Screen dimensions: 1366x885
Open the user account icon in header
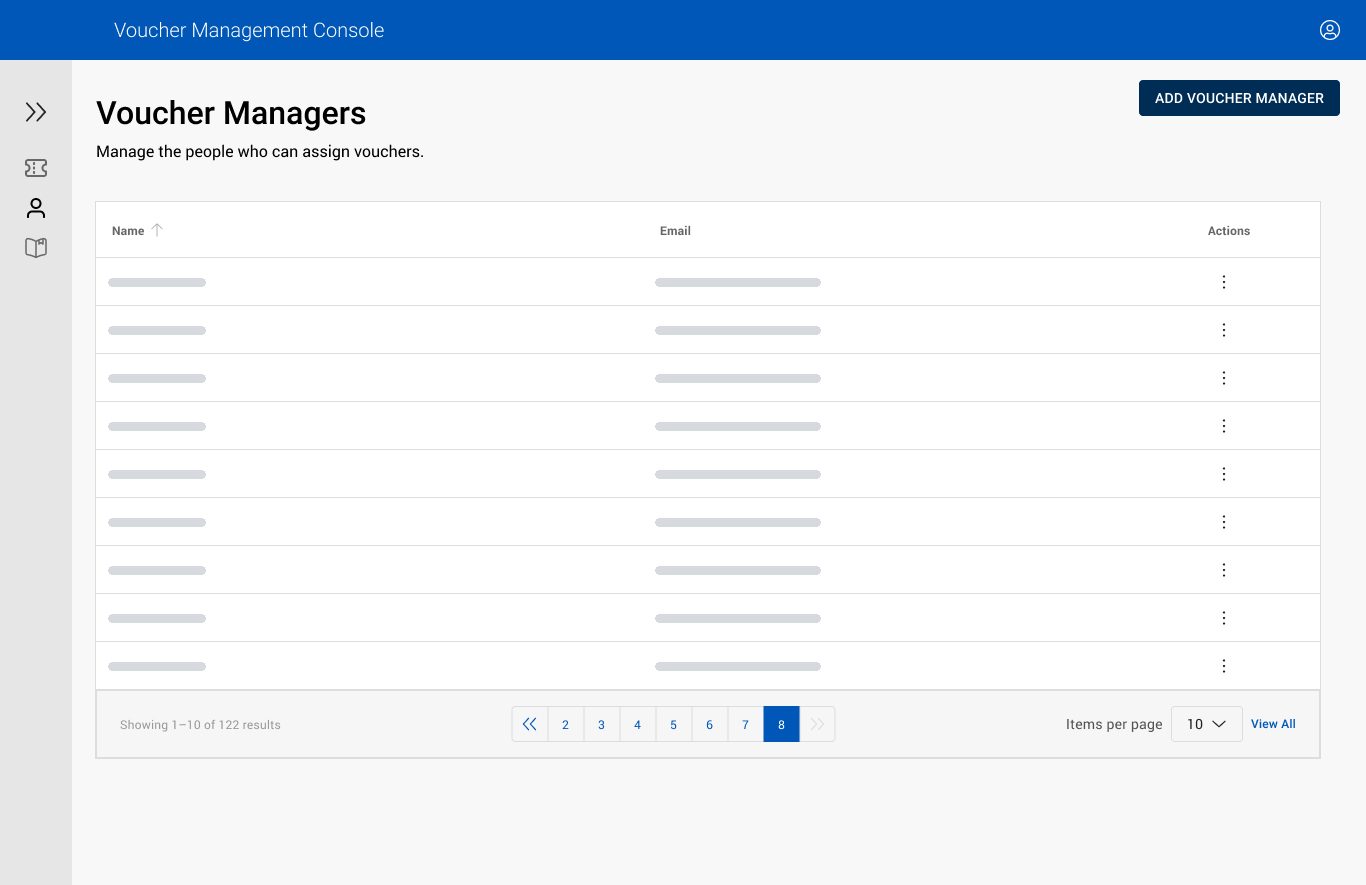[1330, 30]
